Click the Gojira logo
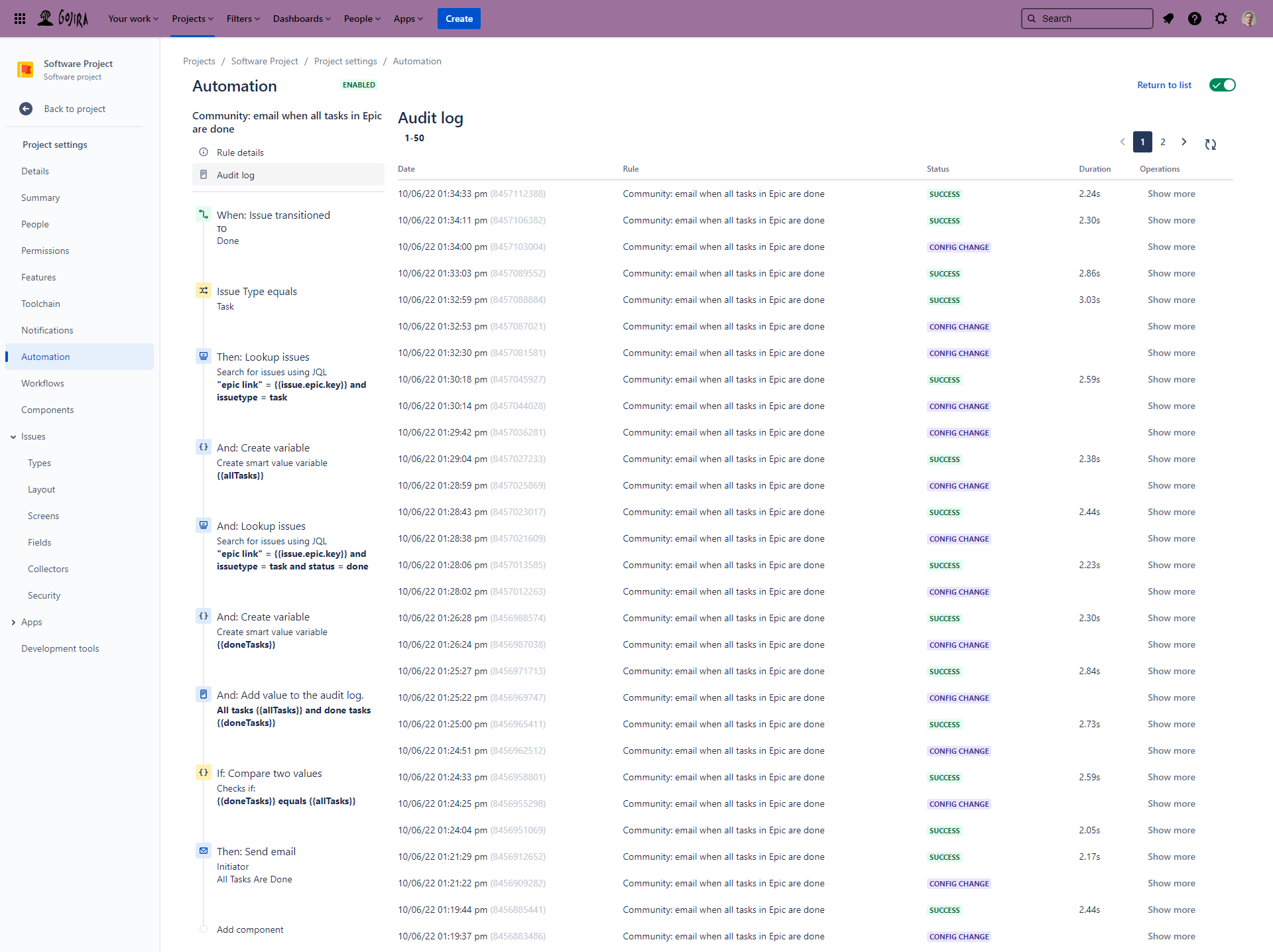 click(x=64, y=19)
